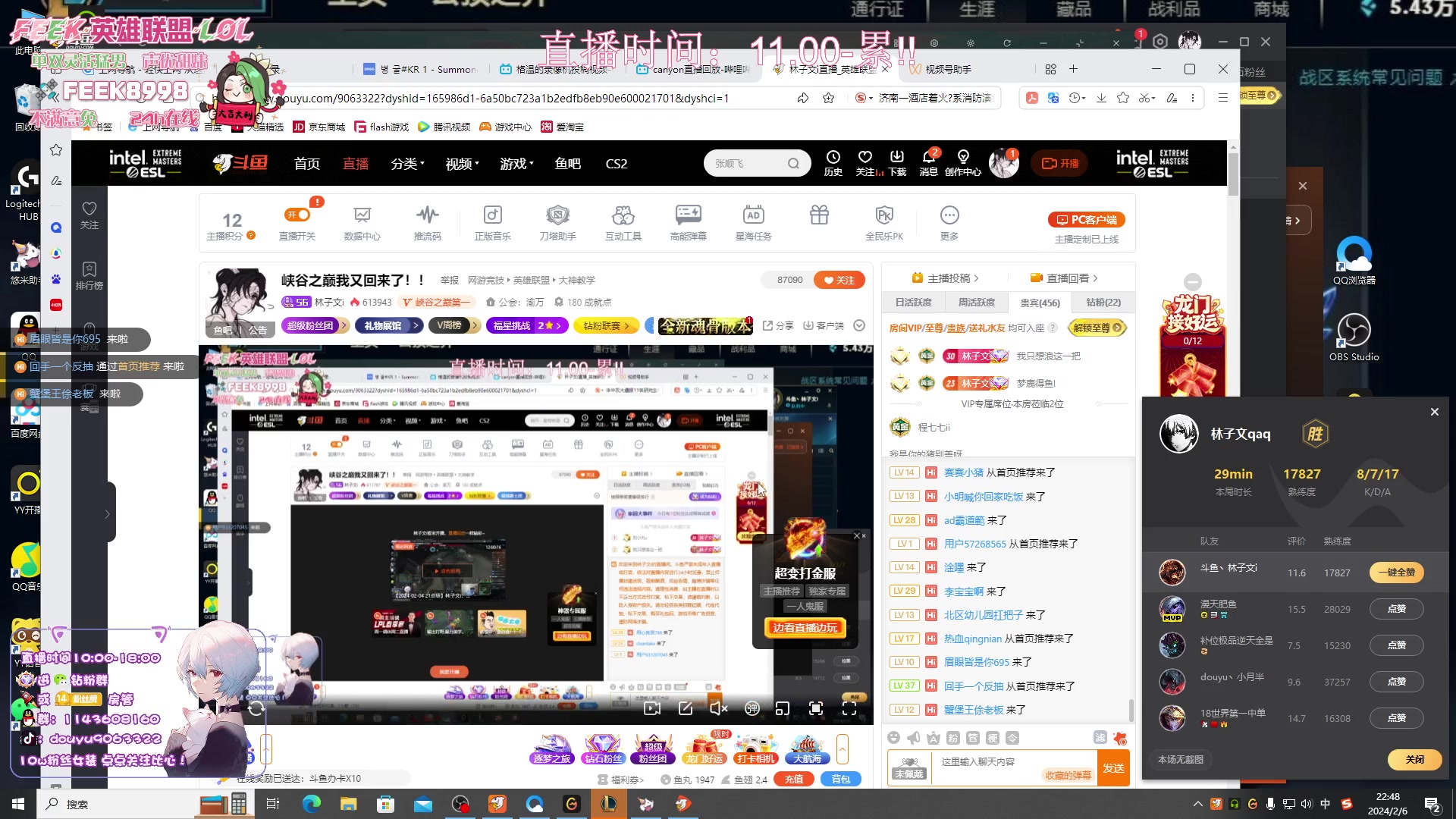Like douyu丶小月半 with 点赞 button
1456x819 pixels.
(1396, 682)
